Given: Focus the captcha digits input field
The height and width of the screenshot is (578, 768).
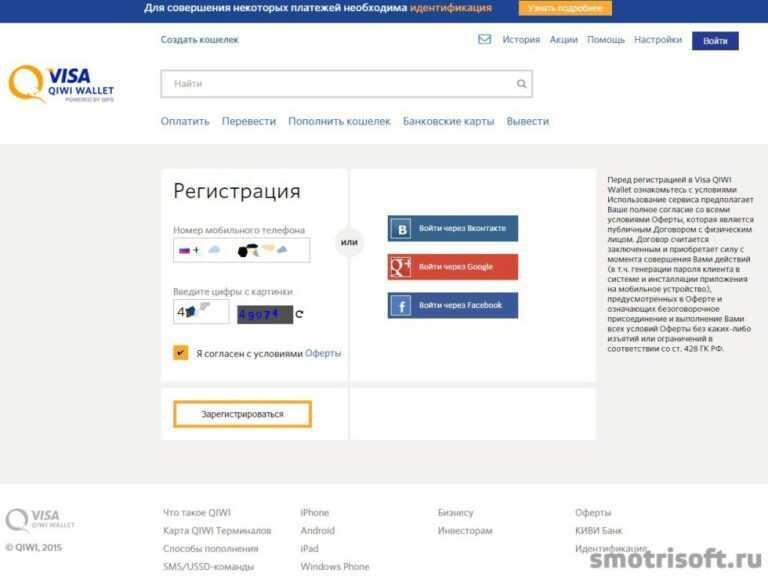Looking at the screenshot, I should point(201,312).
